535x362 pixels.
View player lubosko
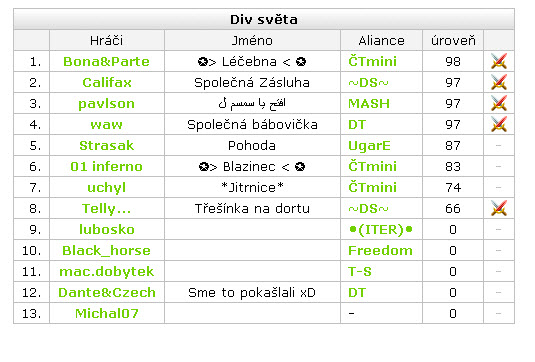(107, 230)
